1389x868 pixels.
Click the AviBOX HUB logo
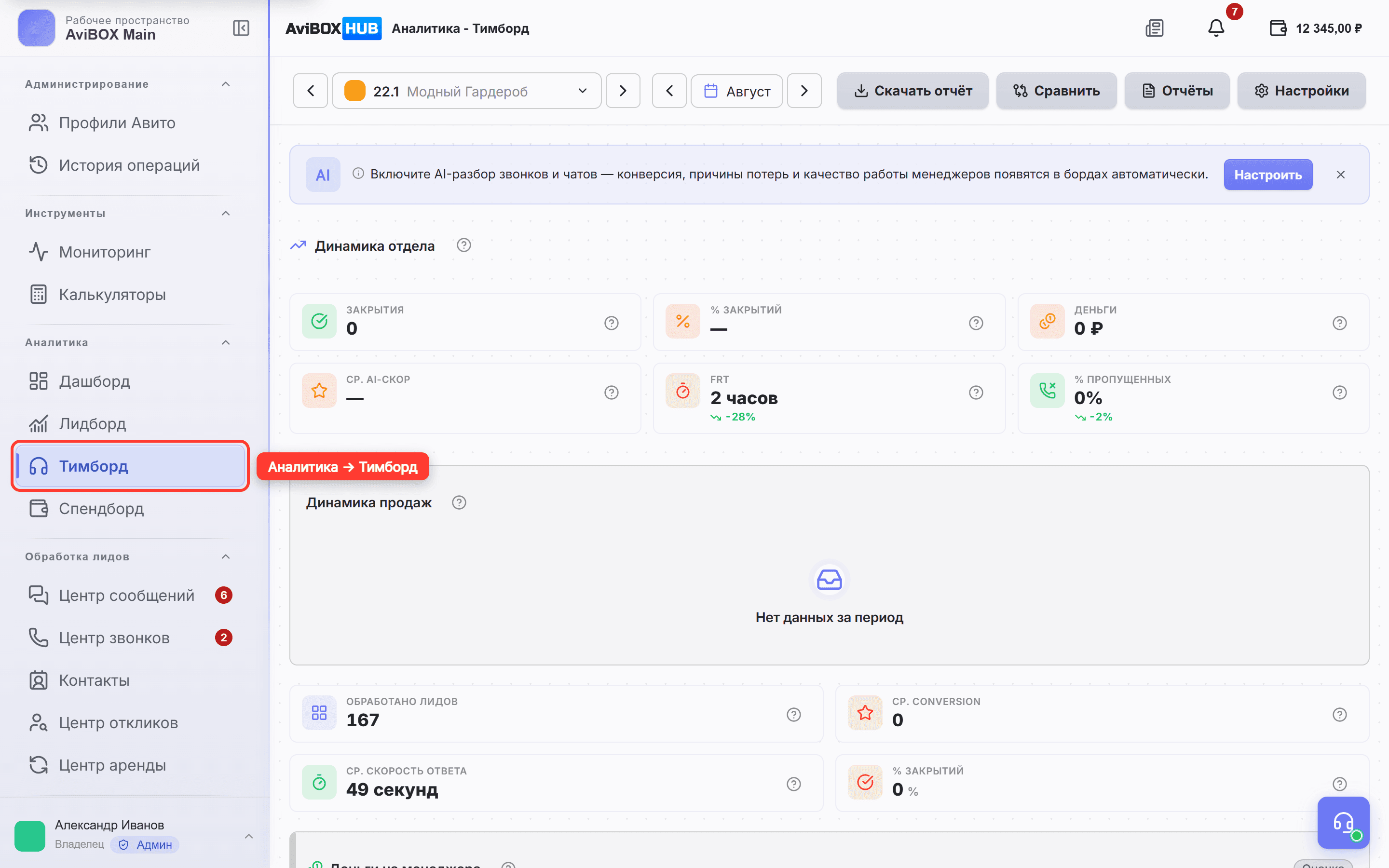[333, 28]
